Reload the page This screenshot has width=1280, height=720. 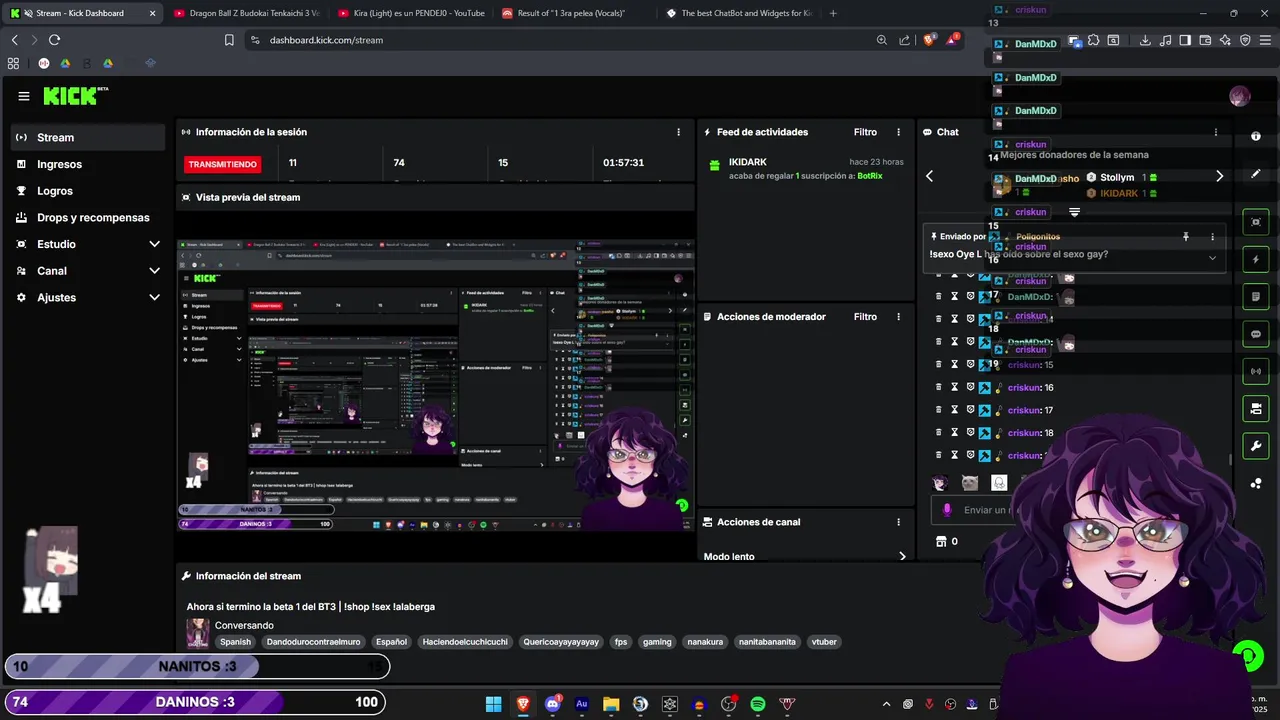tap(54, 40)
